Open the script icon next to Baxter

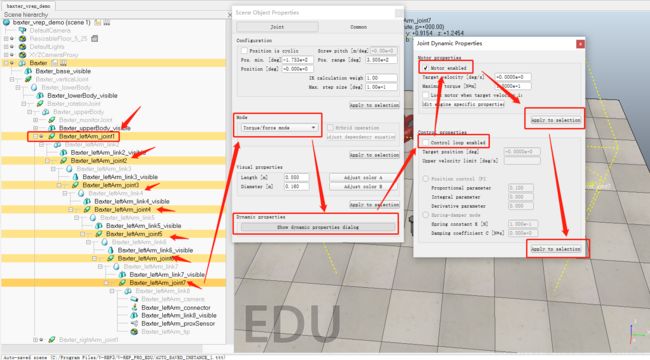(55, 63)
